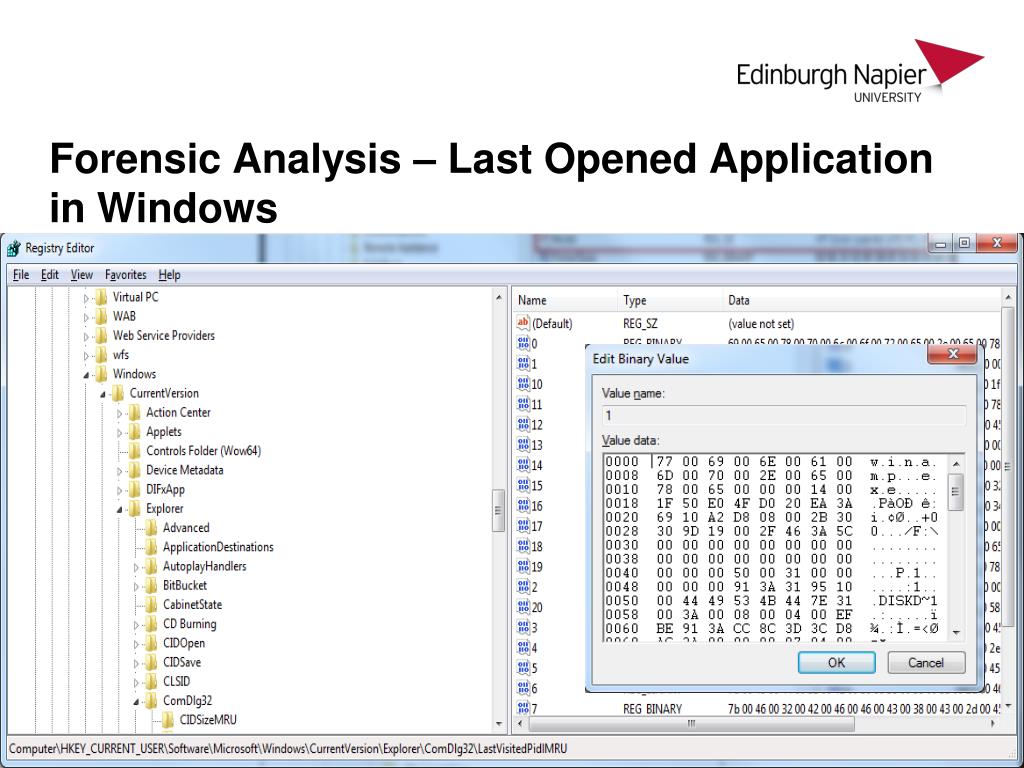Select the binary value icon named 19
This screenshot has height=768, width=1024.
coord(523,566)
